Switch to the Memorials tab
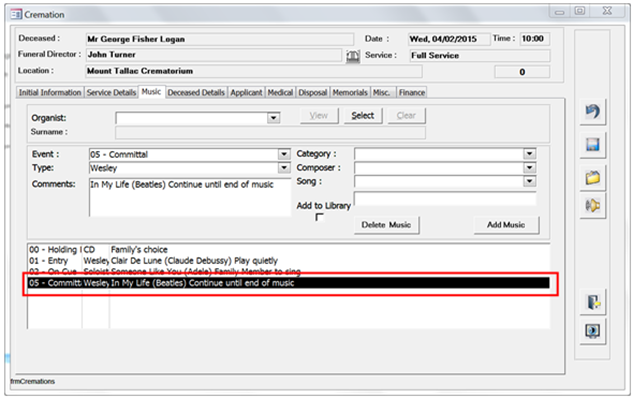The width and height of the screenshot is (633, 398). (350, 92)
